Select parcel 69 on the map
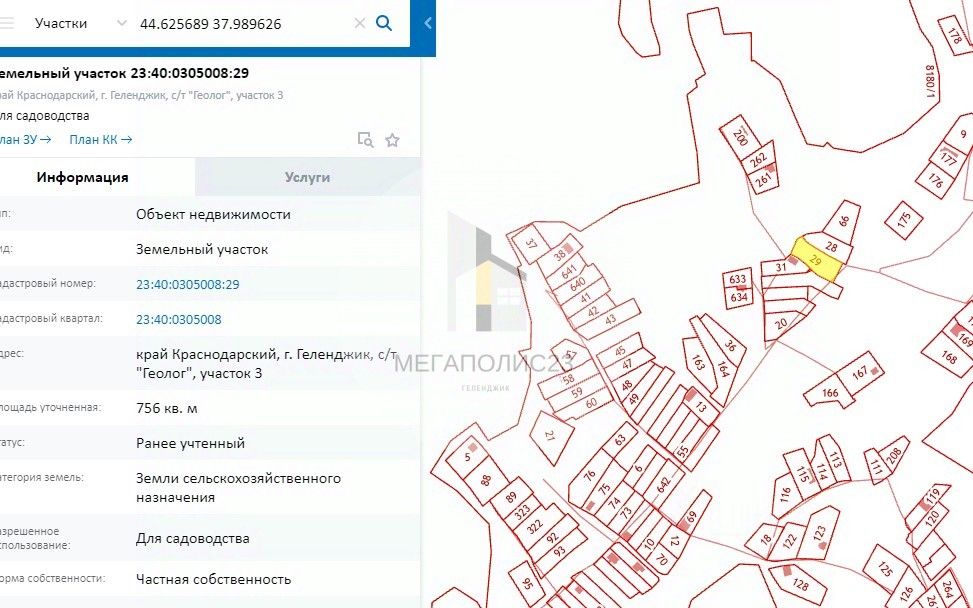 [x=692, y=516]
